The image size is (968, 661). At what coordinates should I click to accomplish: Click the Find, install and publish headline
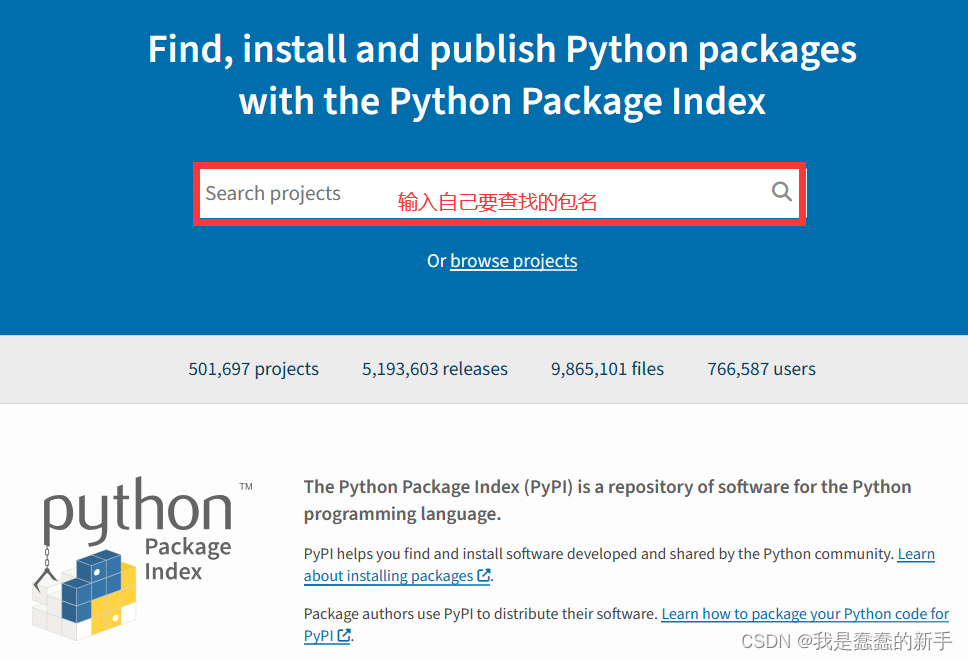click(x=502, y=75)
